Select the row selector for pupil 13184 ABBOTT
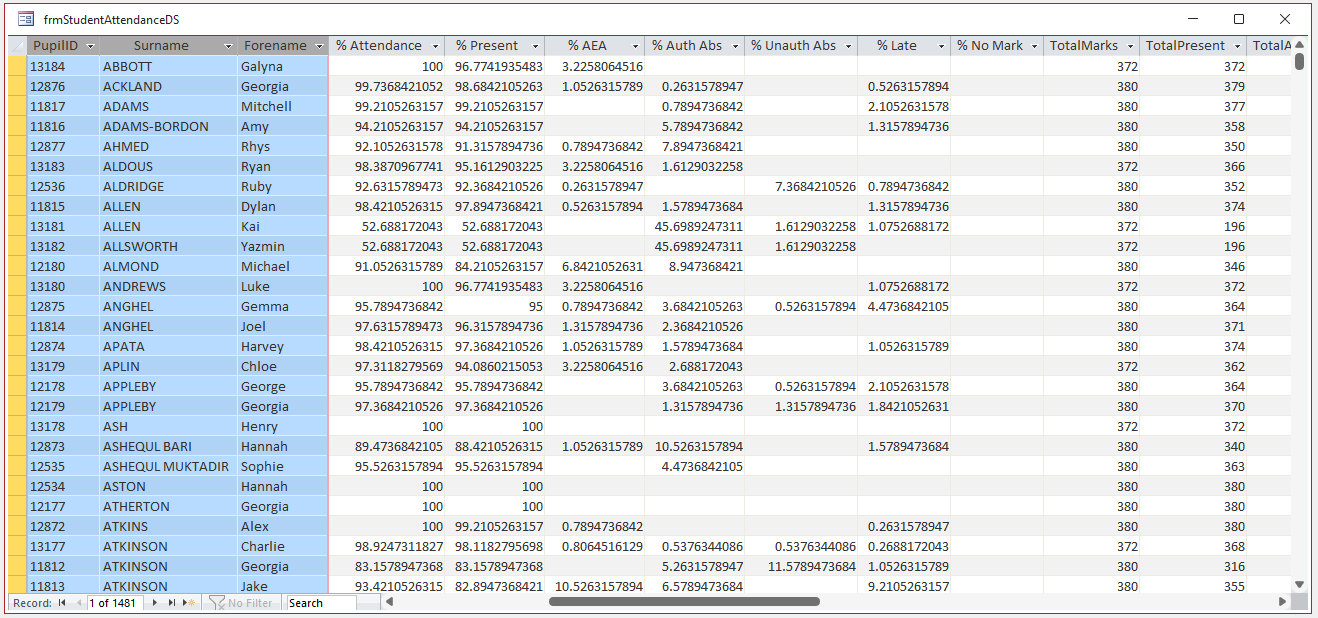The width and height of the screenshot is (1318, 618). click(x=17, y=66)
